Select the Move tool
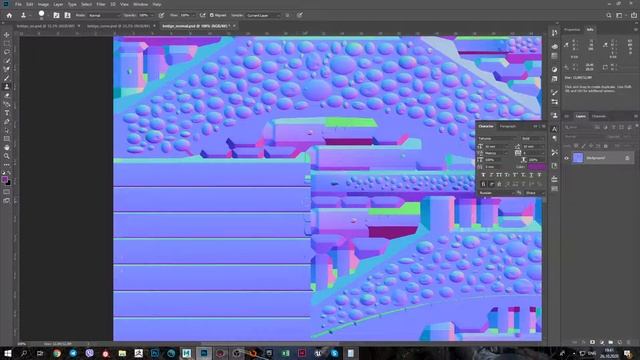The width and height of the screenshot is (640, 360). tap(7, 35)
